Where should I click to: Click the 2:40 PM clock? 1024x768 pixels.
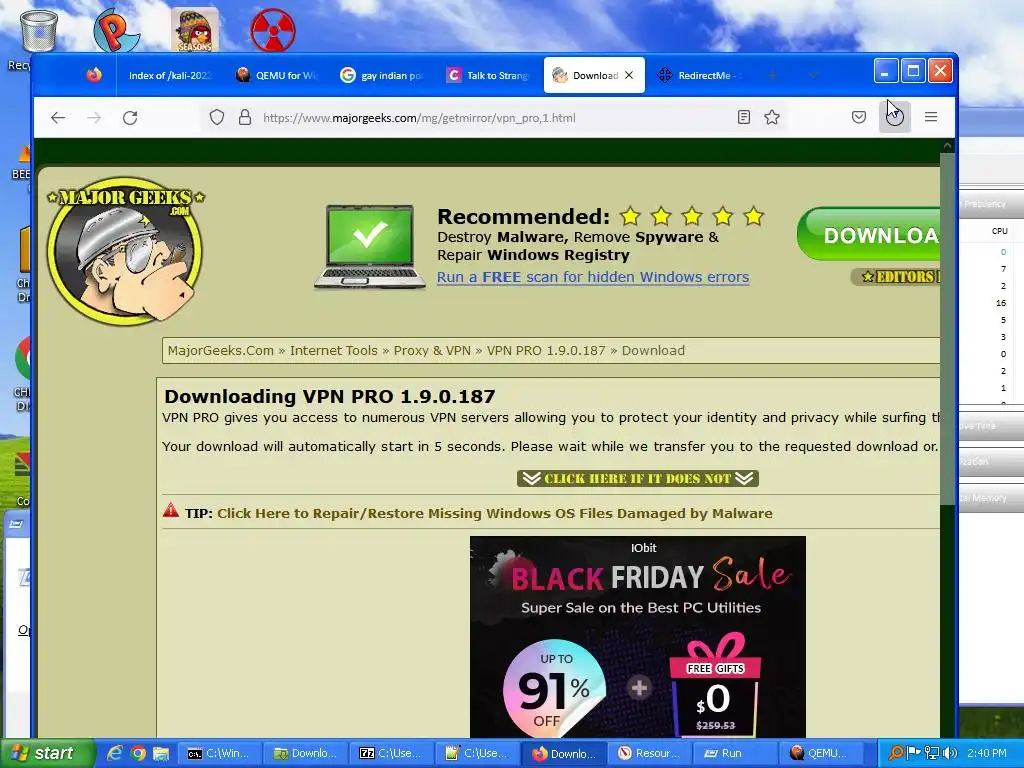click(987, 753)
